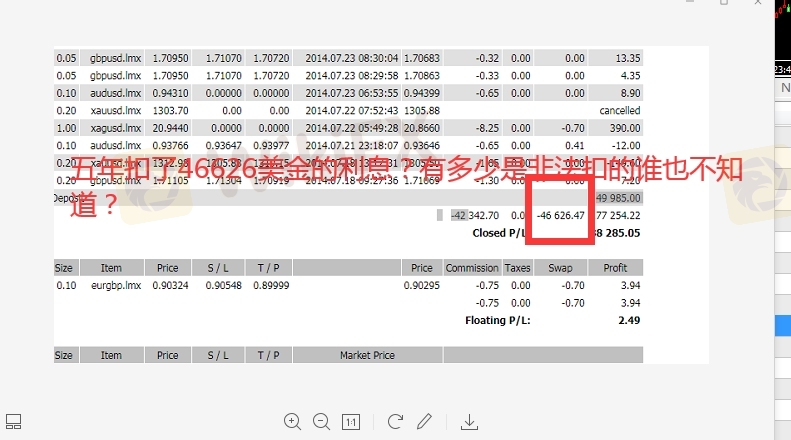791x440 pixels.
Task: Reset image to 1:1 actual size
Action: point(351,421)
